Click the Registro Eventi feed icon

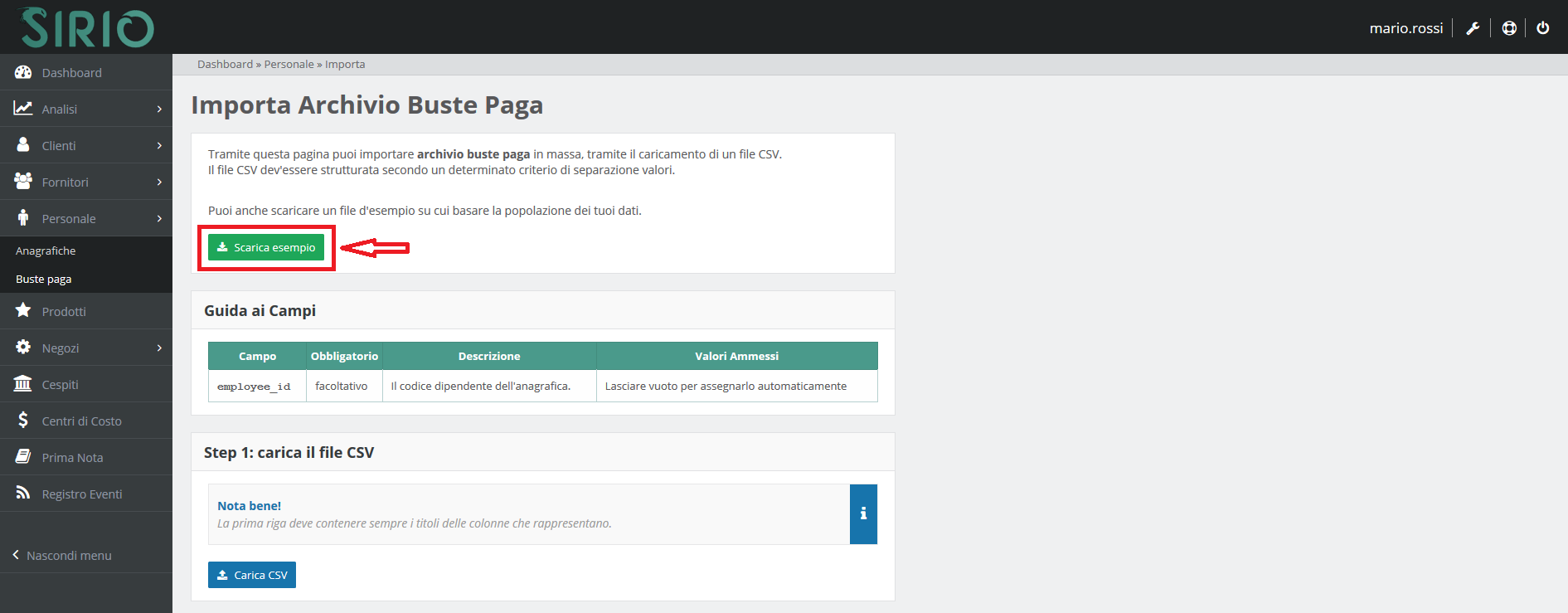point(23,494)
